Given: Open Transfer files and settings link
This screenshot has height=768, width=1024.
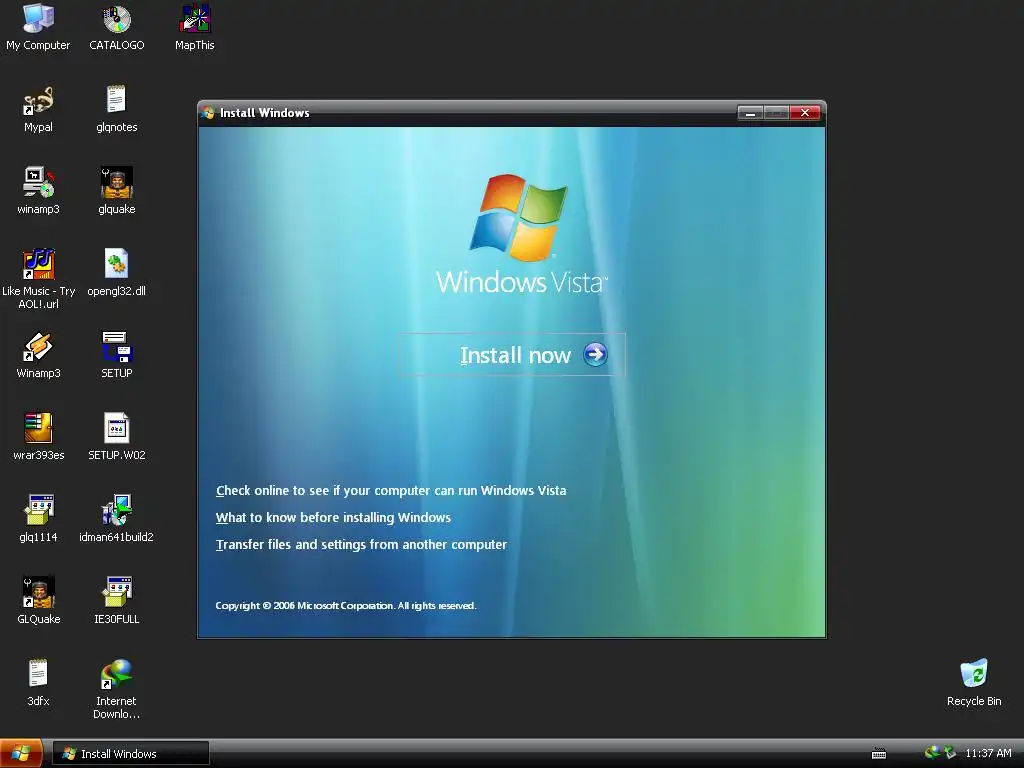Looking at the screenshot, I should click(361, 545).
